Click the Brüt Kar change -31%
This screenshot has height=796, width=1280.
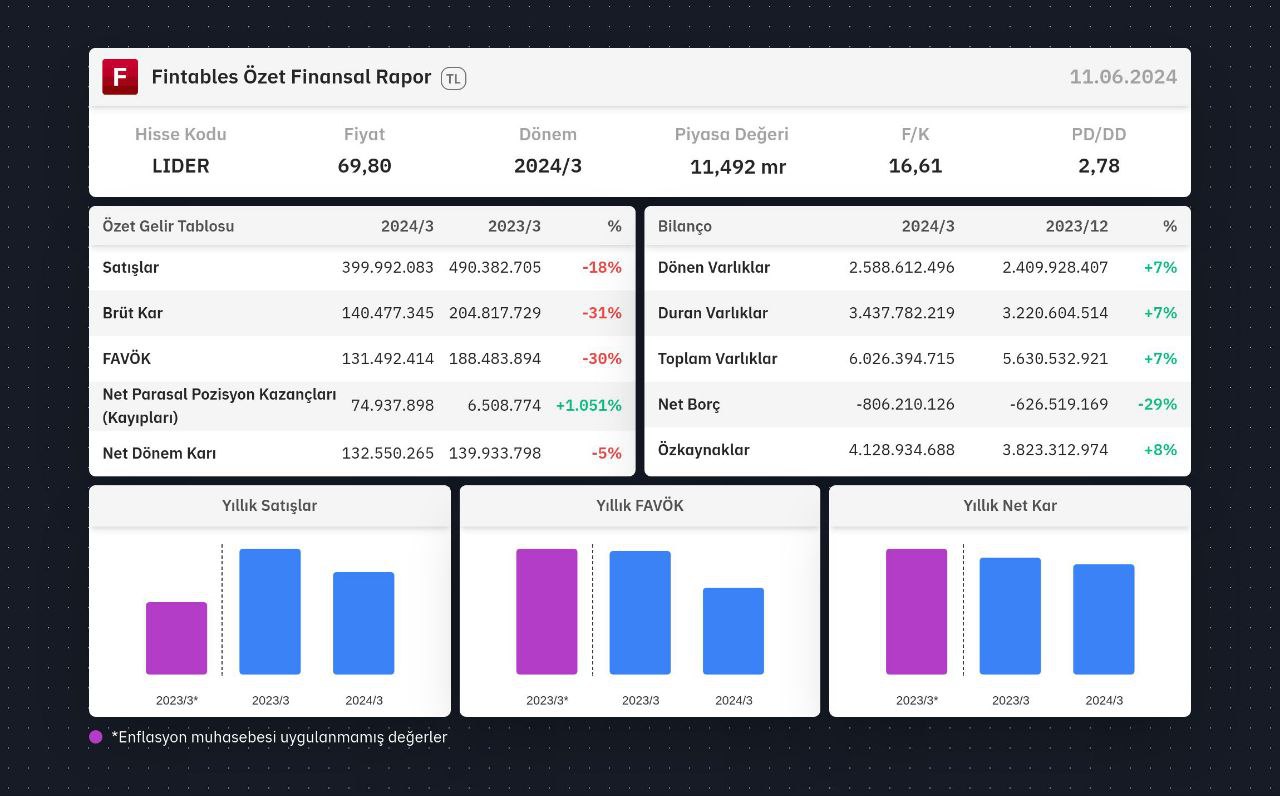point(602,313)
